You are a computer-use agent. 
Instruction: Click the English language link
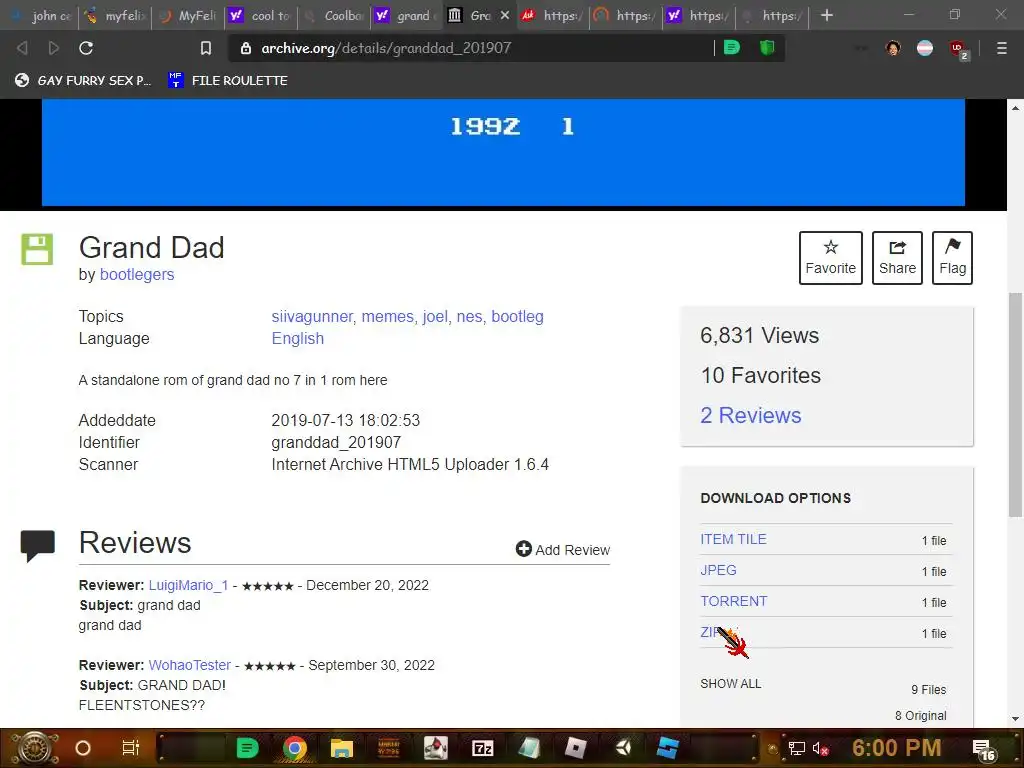[298, 338]
